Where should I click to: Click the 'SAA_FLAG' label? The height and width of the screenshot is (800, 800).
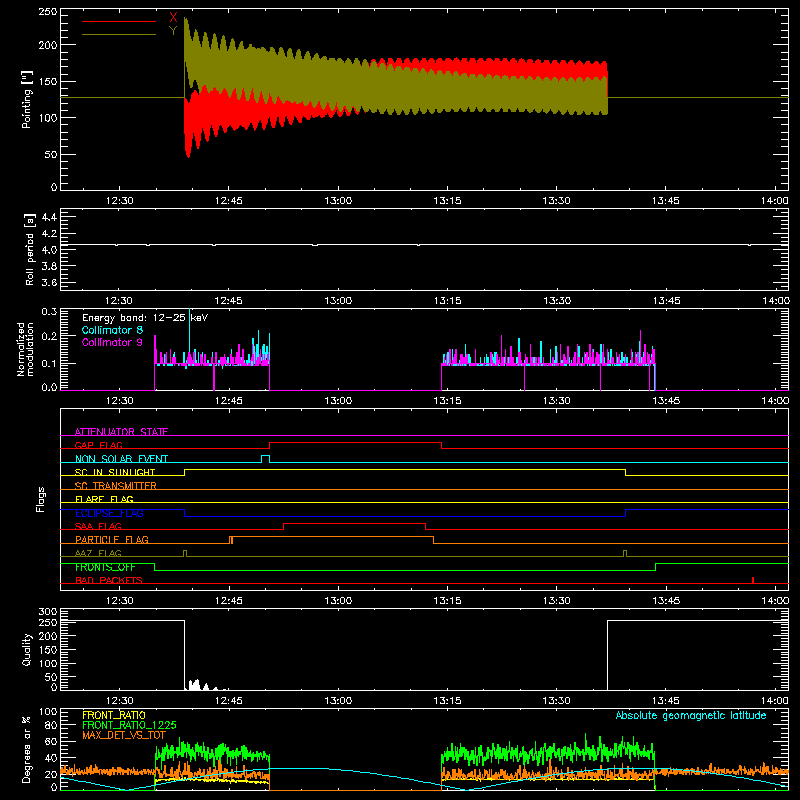tap(98, 526)
